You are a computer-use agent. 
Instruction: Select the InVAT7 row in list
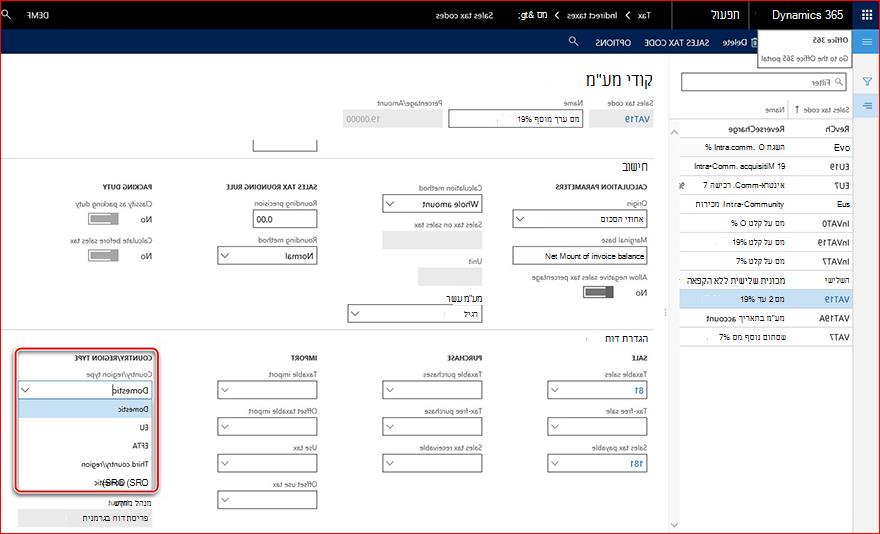tap(766, 261)
